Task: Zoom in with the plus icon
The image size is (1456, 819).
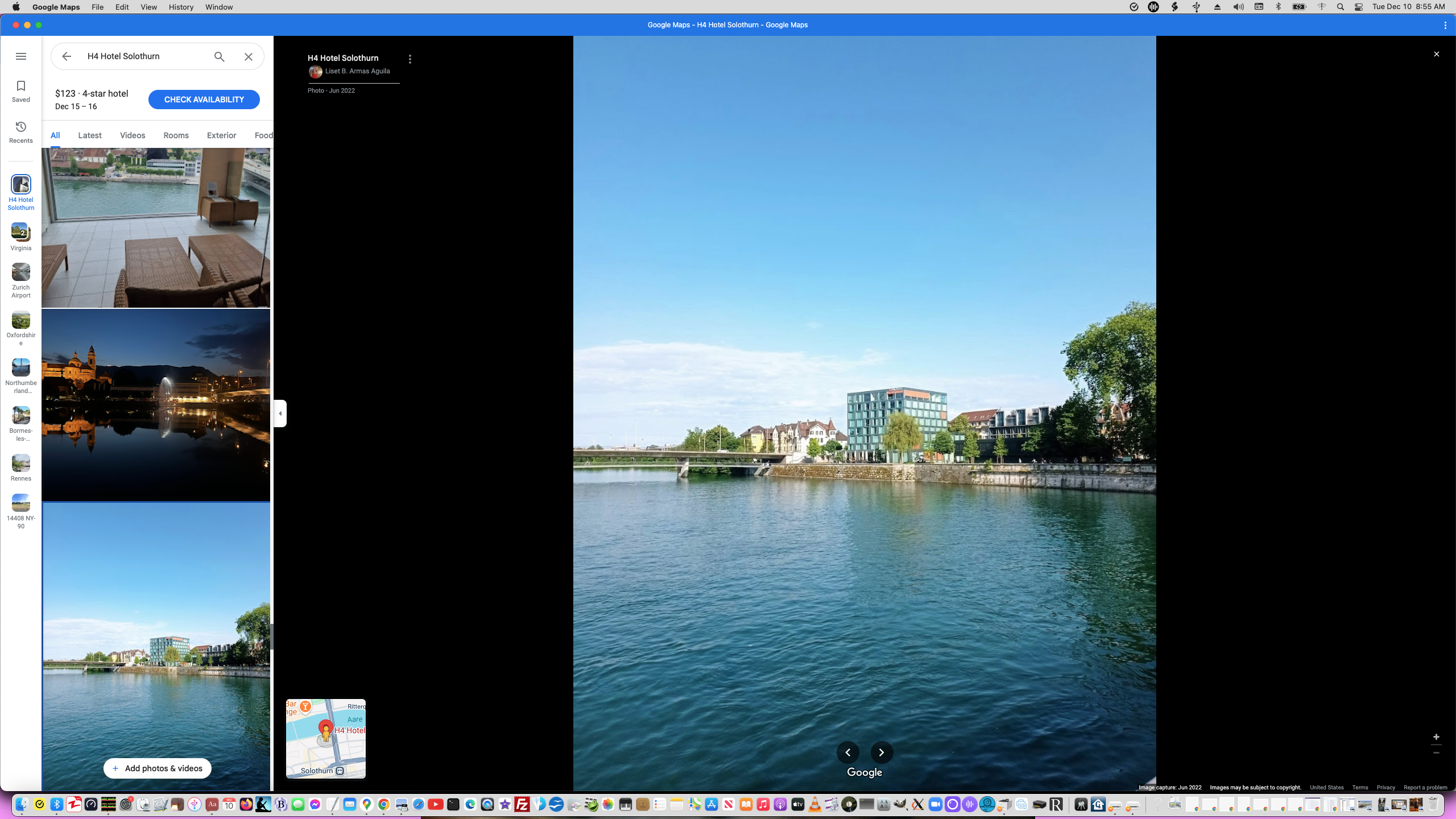Action: click(1436, 737)
